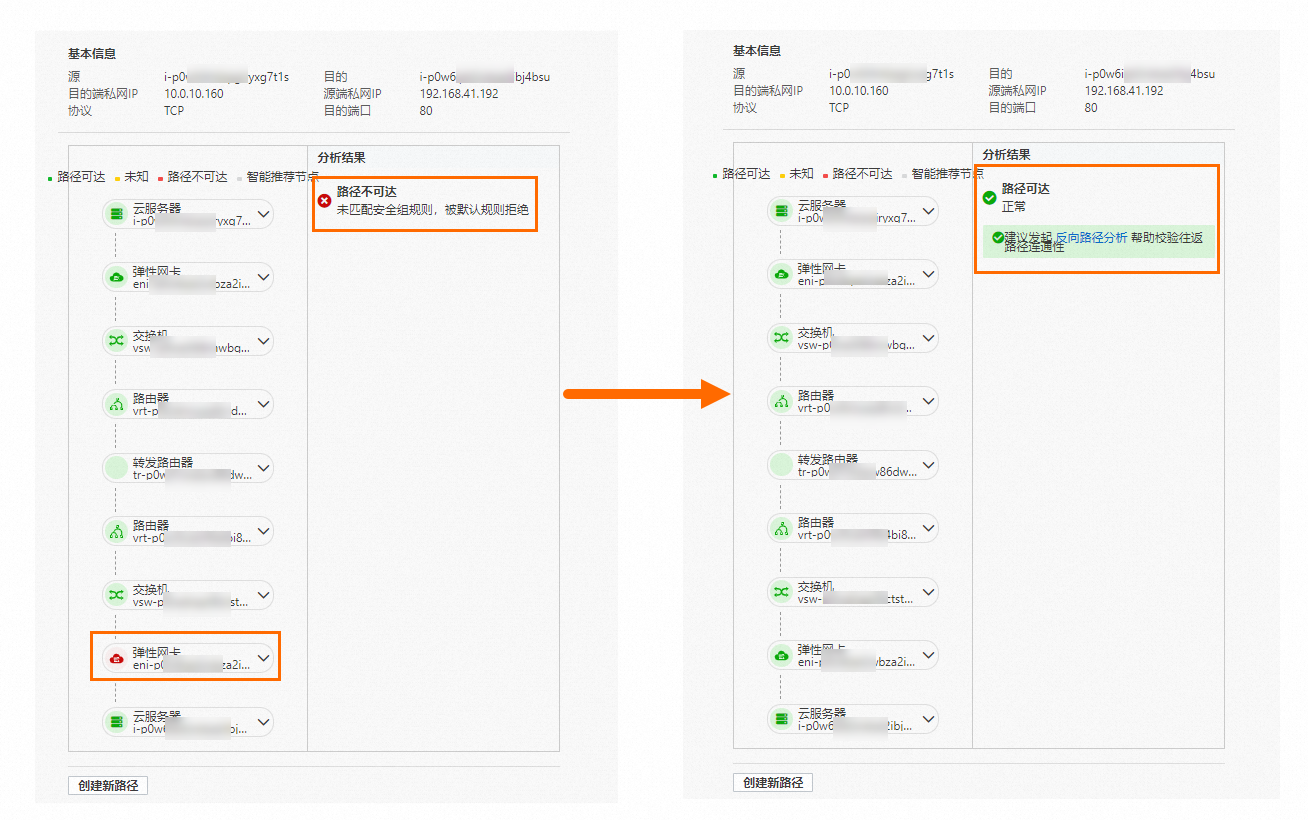Viewport: 1308px width, 820px height.
Task: Click 交换机 icon for vsw ending wbq, left panel
Action: pyautogui.click(x=116, y=341)
